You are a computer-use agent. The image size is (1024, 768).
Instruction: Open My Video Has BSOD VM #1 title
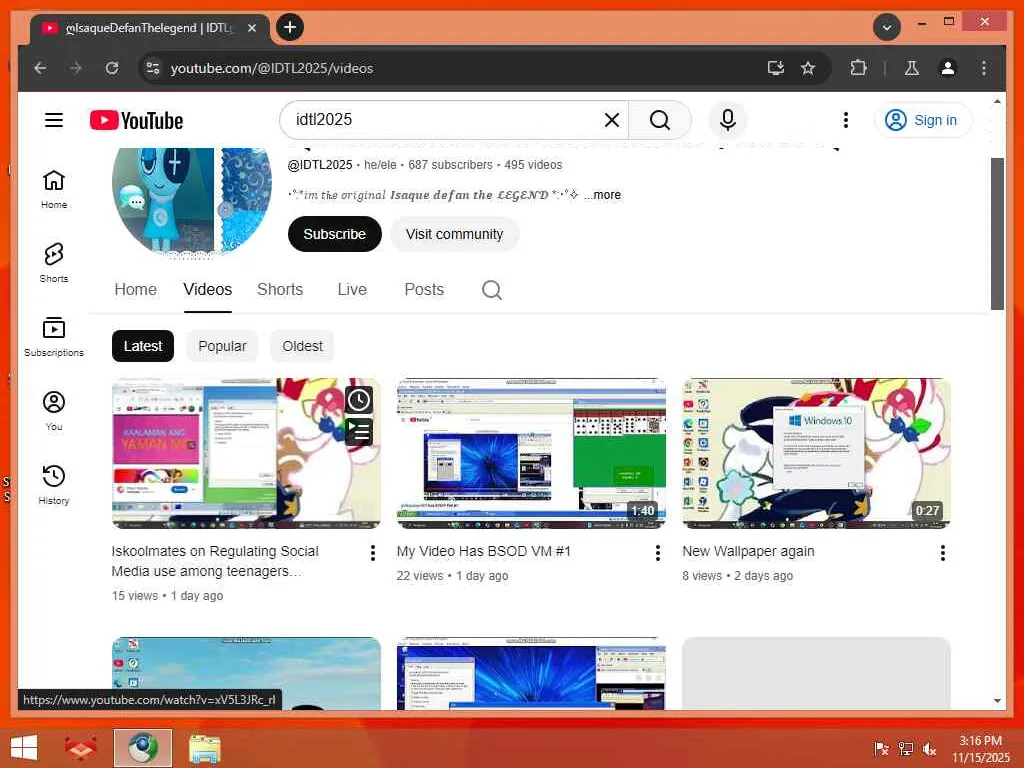484,551
